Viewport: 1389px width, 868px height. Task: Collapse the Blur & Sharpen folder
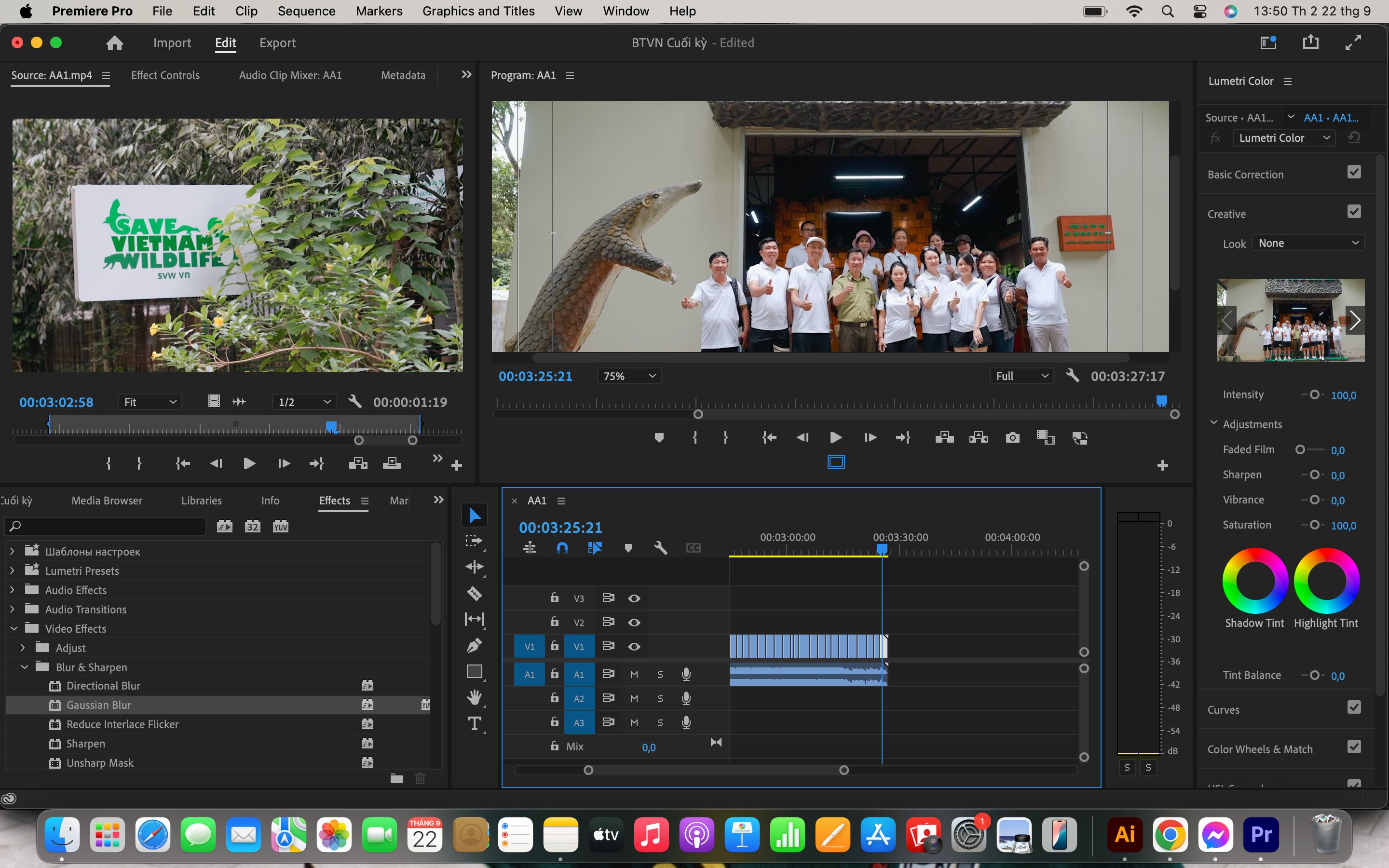[25, 667]
